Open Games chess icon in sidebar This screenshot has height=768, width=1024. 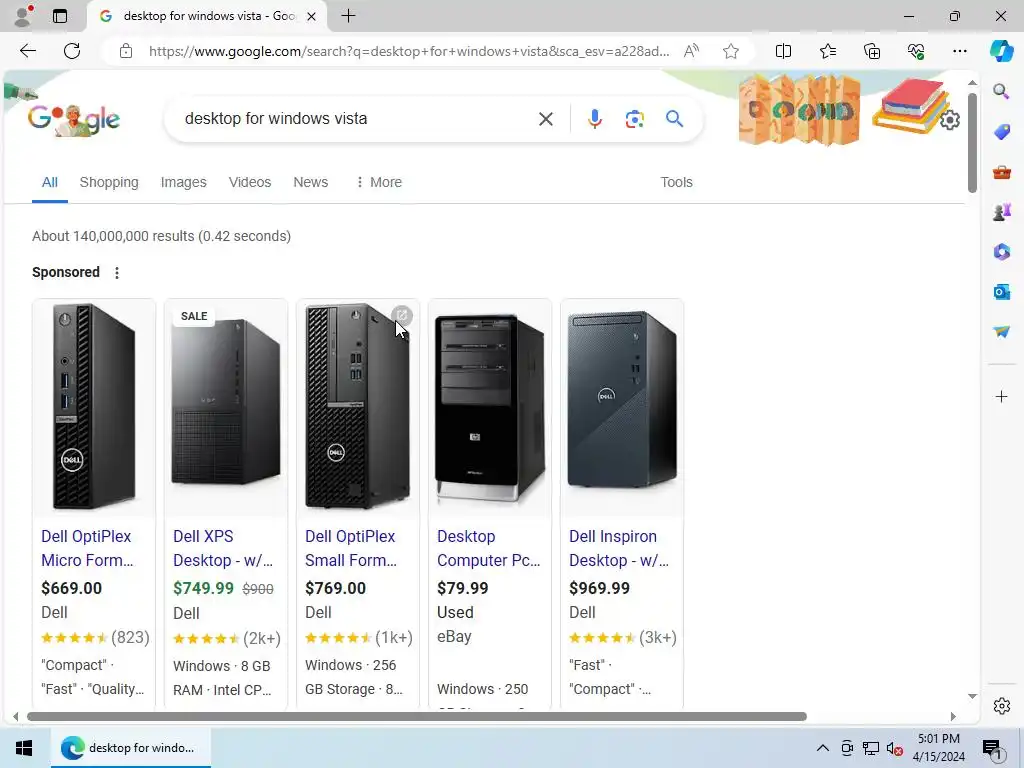coord(1001,212)
